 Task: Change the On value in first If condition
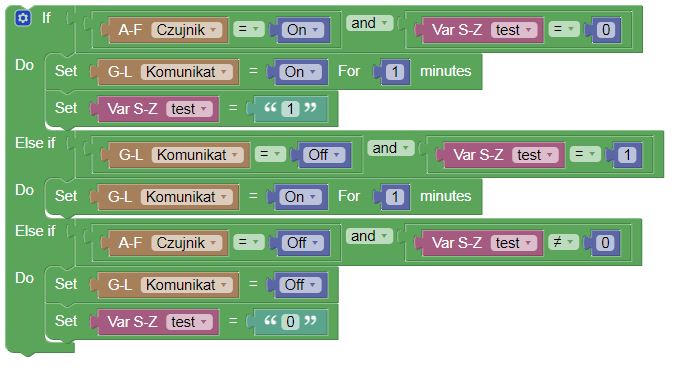point(302,30)
